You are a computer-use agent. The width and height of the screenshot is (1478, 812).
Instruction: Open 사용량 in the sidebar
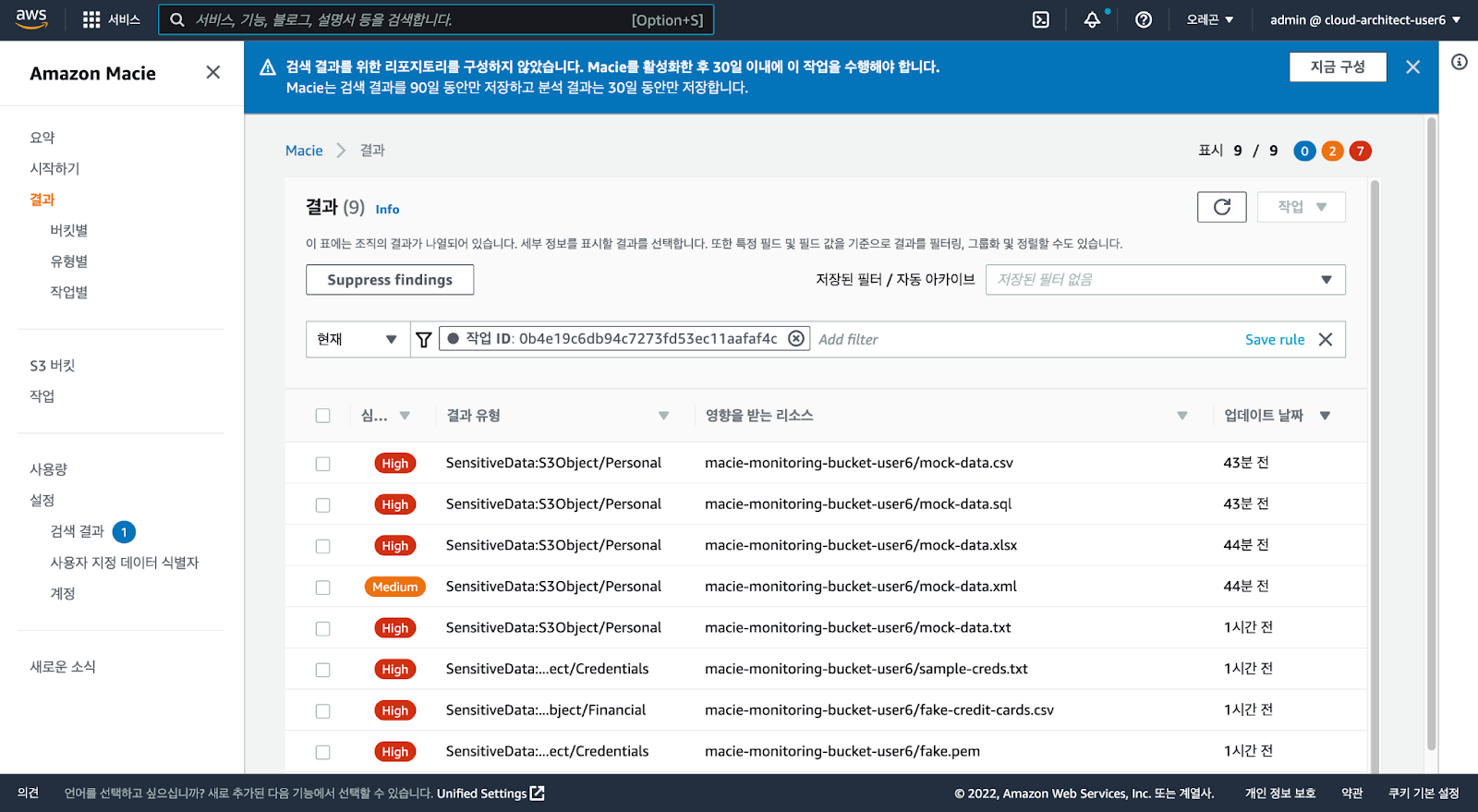coord(49,469)
